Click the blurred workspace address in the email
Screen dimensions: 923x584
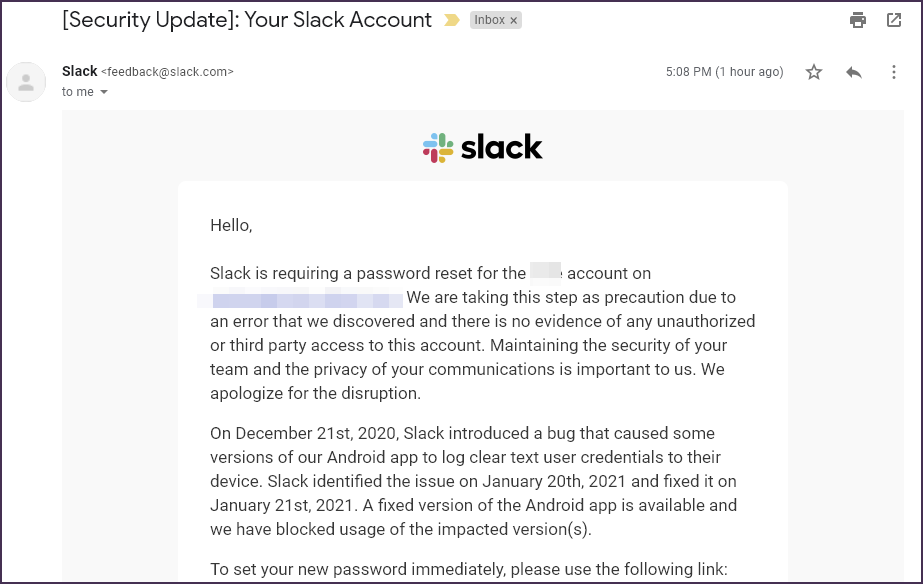pos(301,298)
